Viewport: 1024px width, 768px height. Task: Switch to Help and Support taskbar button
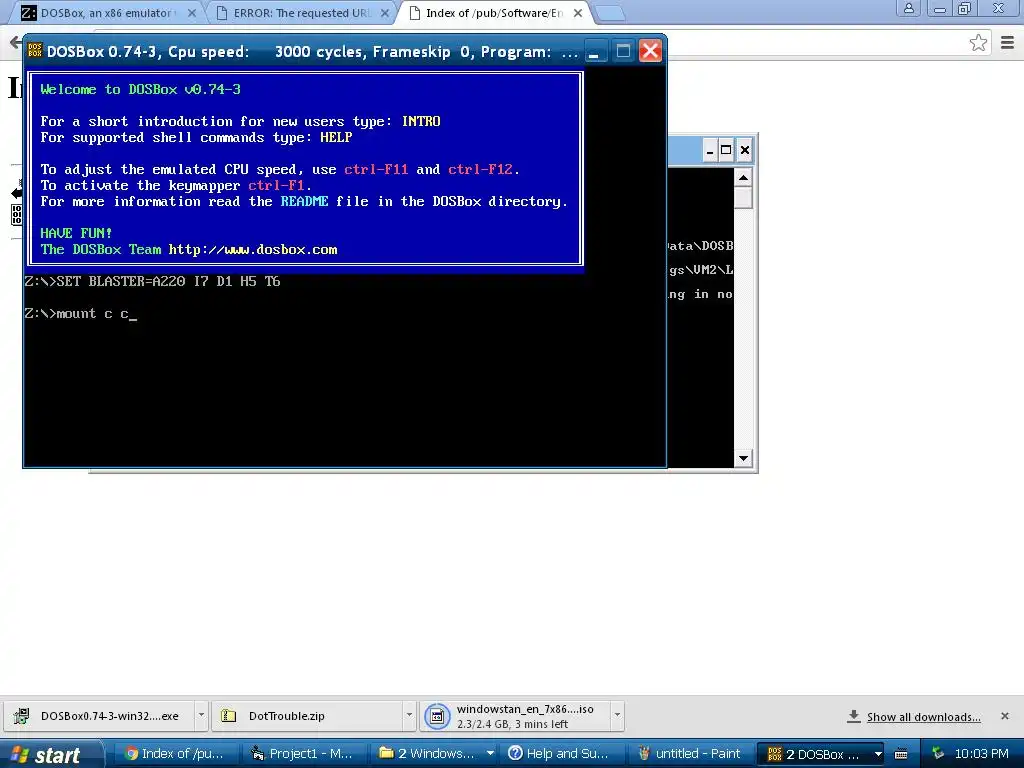pyautogui.click(x=559, y=754)
